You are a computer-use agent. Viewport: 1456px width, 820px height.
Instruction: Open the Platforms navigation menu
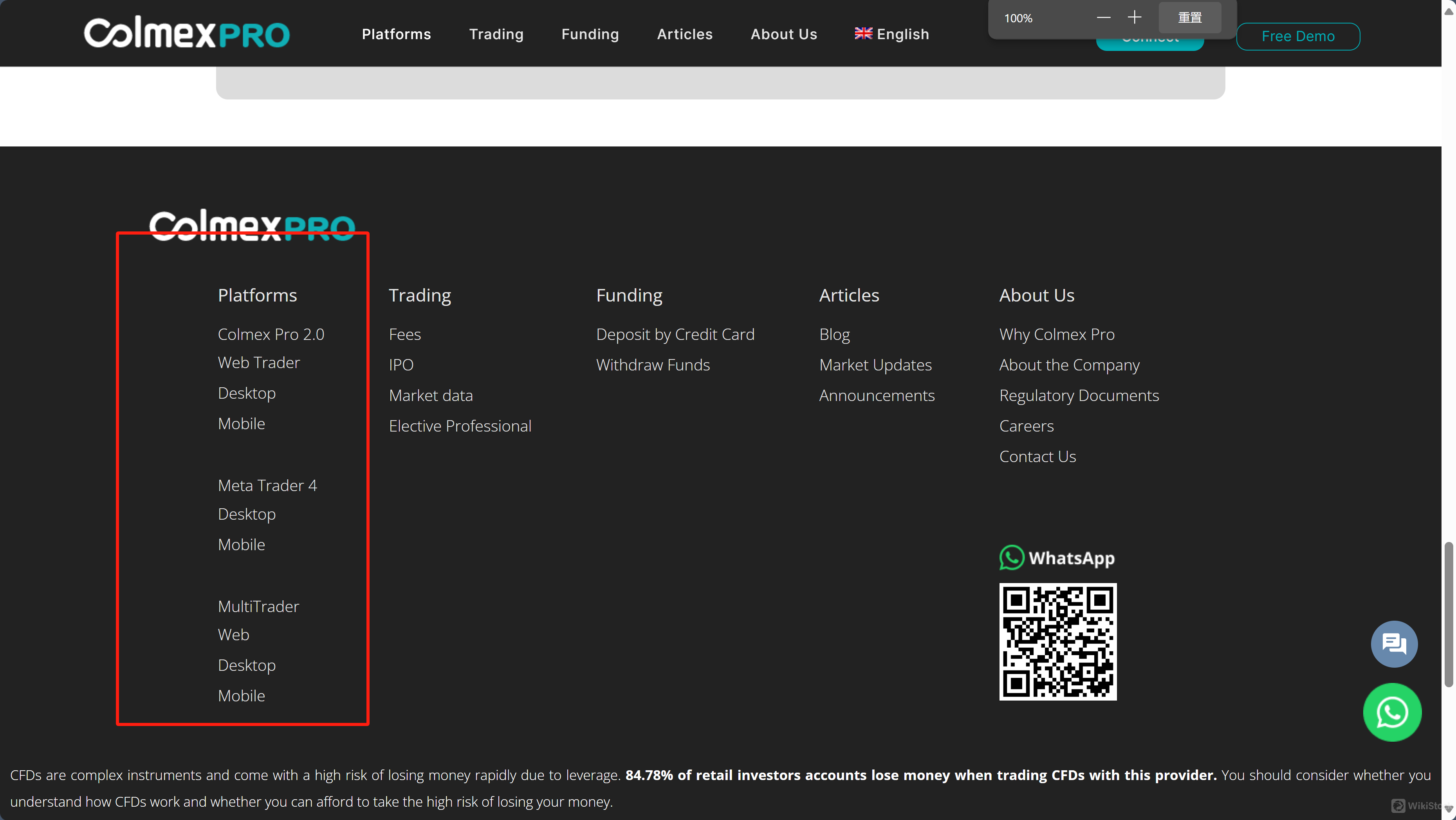pos(396,34)
